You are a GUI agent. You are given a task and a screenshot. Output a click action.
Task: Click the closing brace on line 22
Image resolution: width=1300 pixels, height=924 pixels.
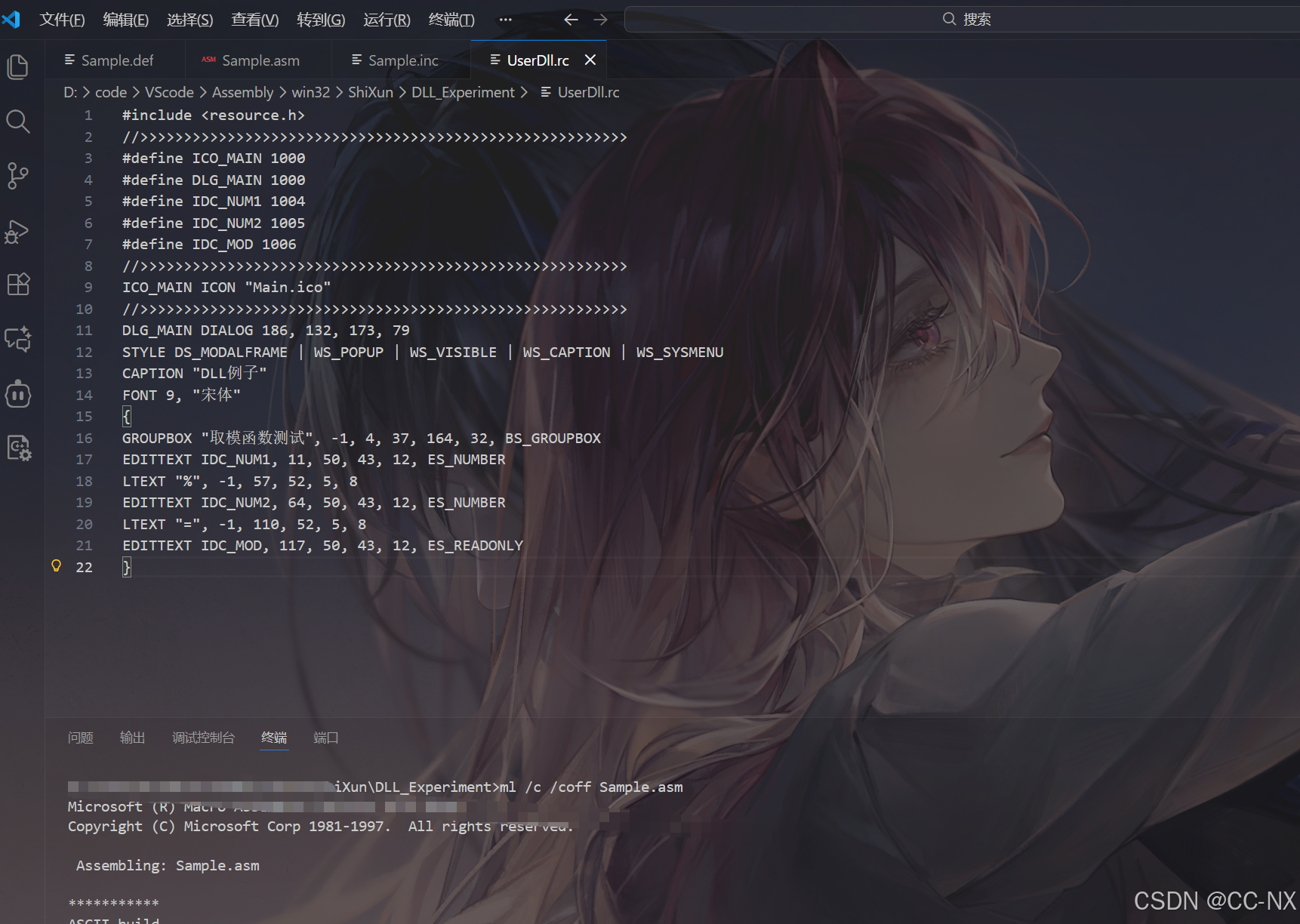tap(127, 567)
